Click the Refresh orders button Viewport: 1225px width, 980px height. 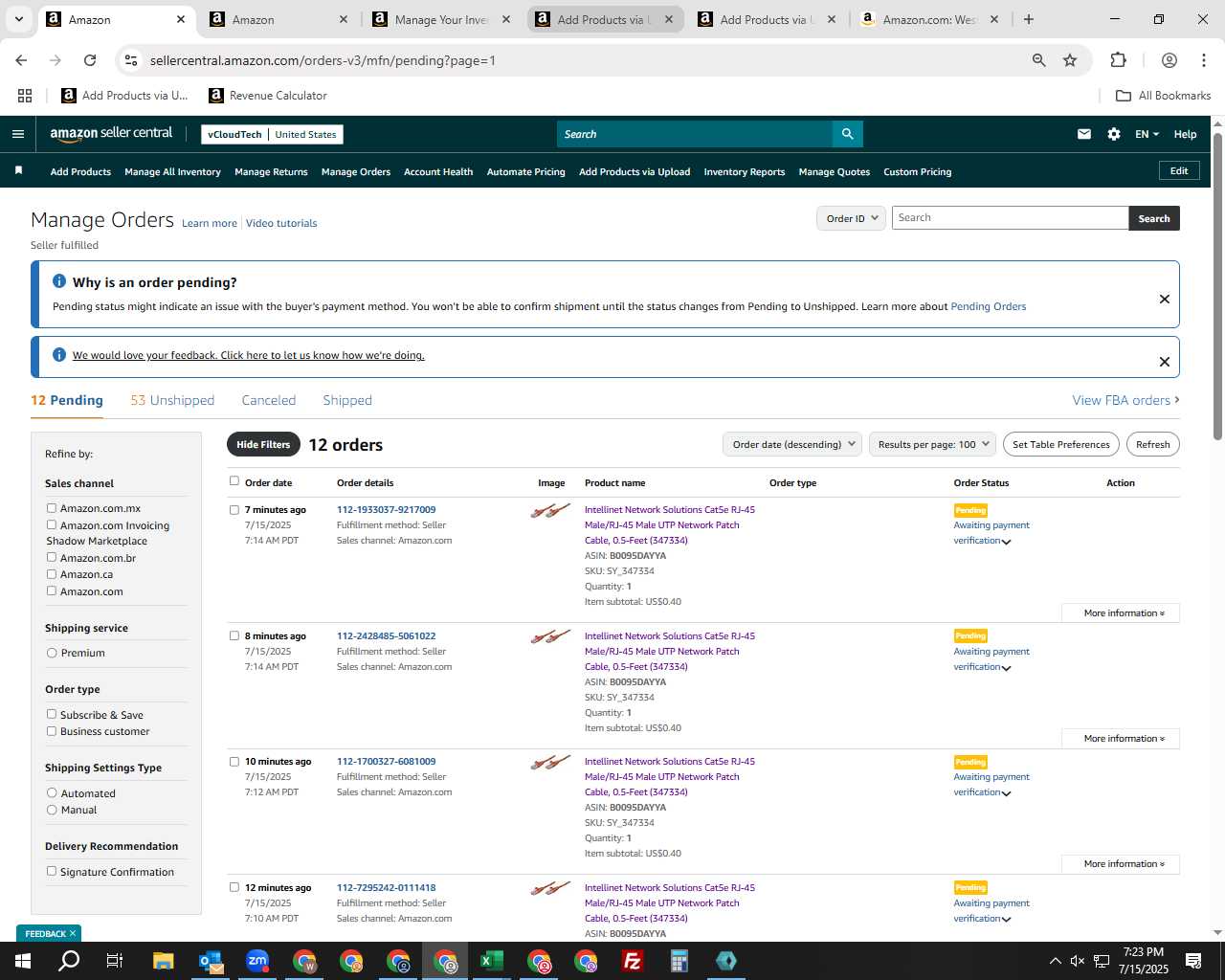1153,444
